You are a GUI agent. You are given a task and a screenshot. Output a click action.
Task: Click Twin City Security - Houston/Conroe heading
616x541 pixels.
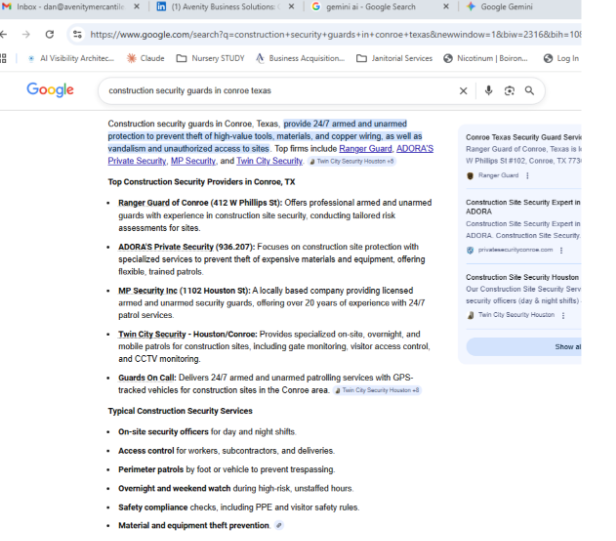pyautogui.click(x=188, y=334)
